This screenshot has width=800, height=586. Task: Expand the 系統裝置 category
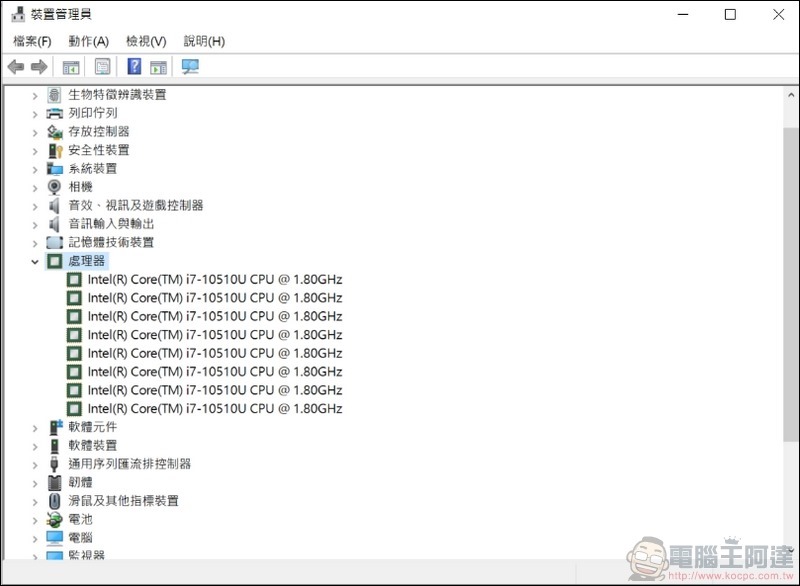click(x=36, y=168)
